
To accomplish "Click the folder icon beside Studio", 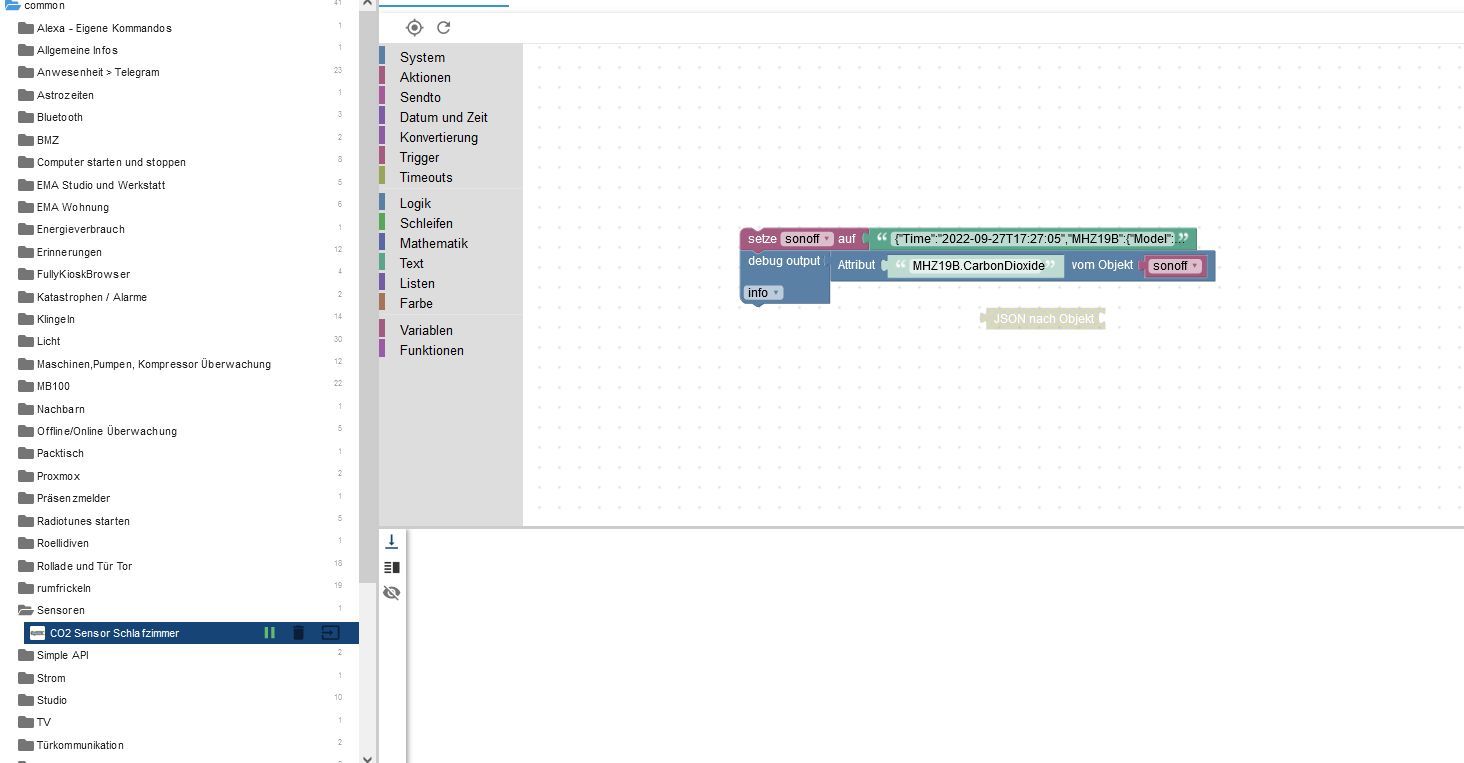I will [26, 700].
